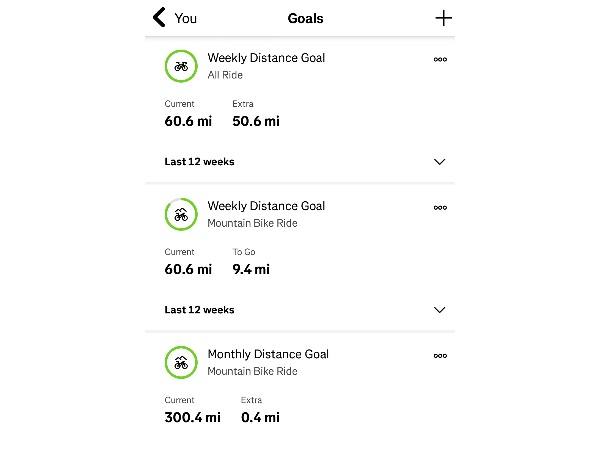Select the 300.4 mi Current monthly value

(192, 417)
